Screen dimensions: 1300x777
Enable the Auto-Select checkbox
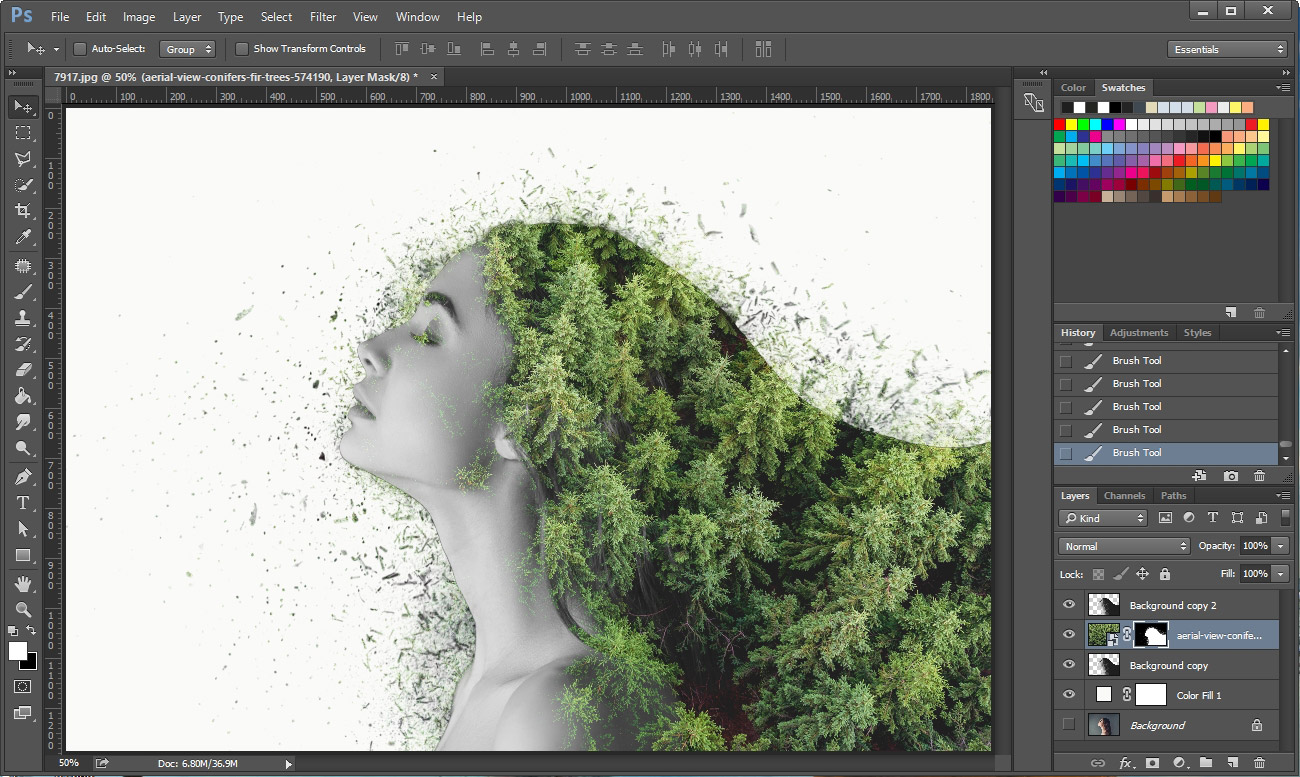[x=80, y=48]
